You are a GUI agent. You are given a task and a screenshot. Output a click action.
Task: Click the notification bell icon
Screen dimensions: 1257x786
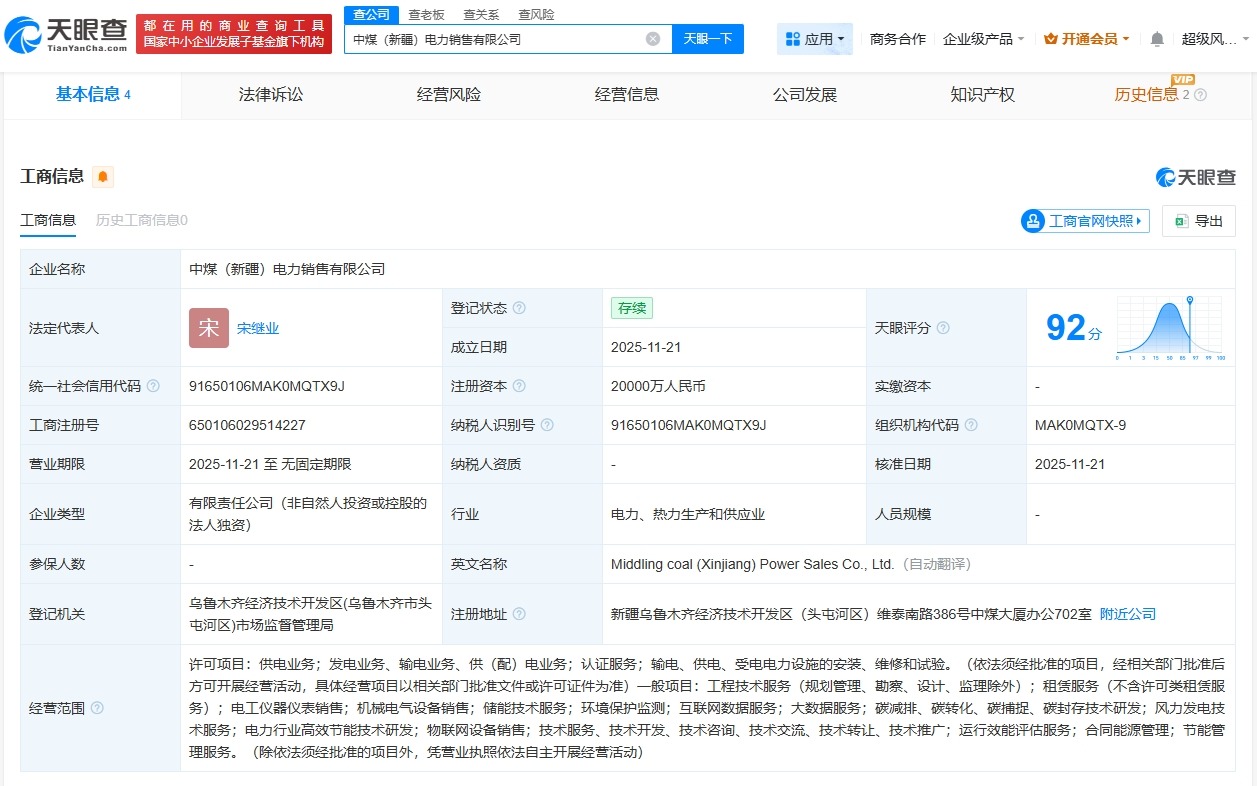click(x=1155, y=37)
